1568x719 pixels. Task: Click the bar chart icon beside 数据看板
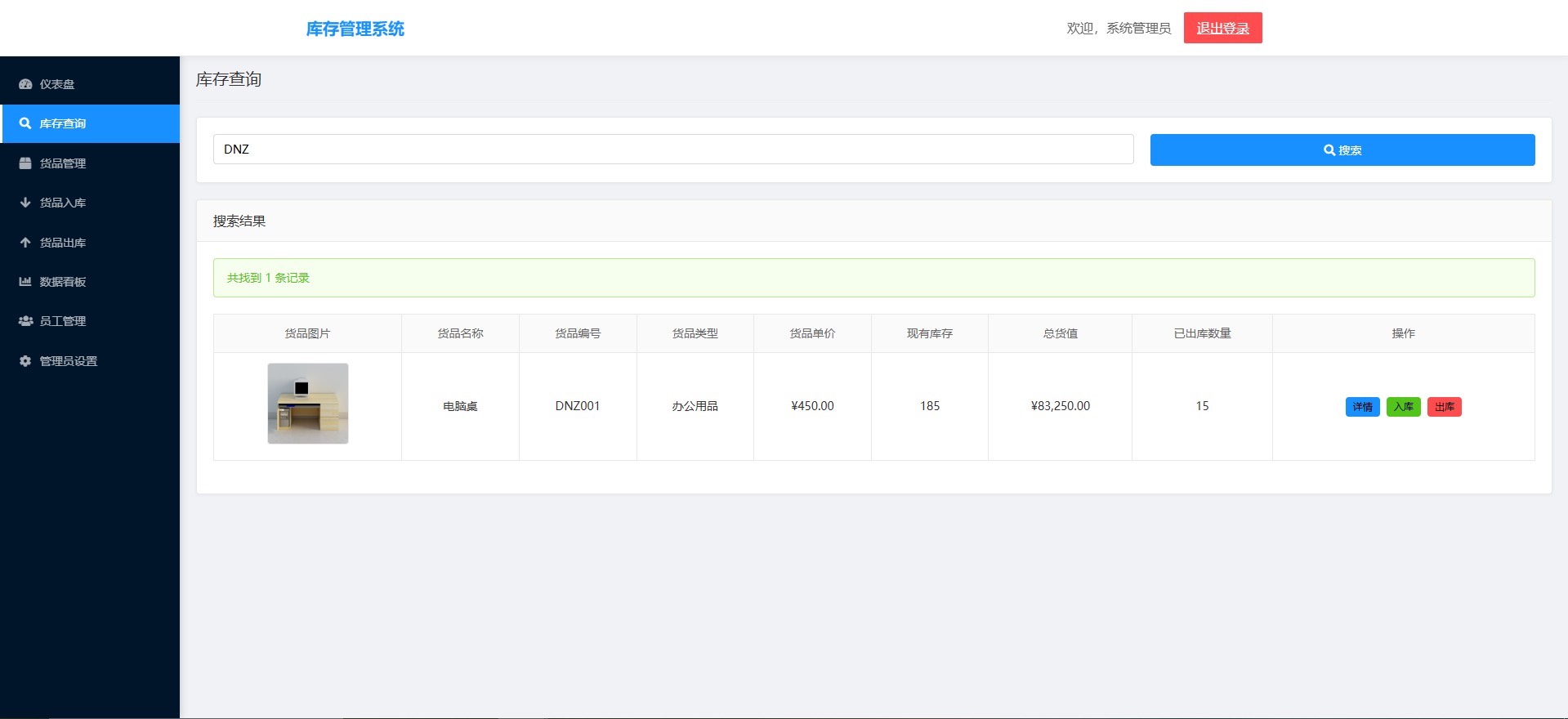(x=25, y=282)
